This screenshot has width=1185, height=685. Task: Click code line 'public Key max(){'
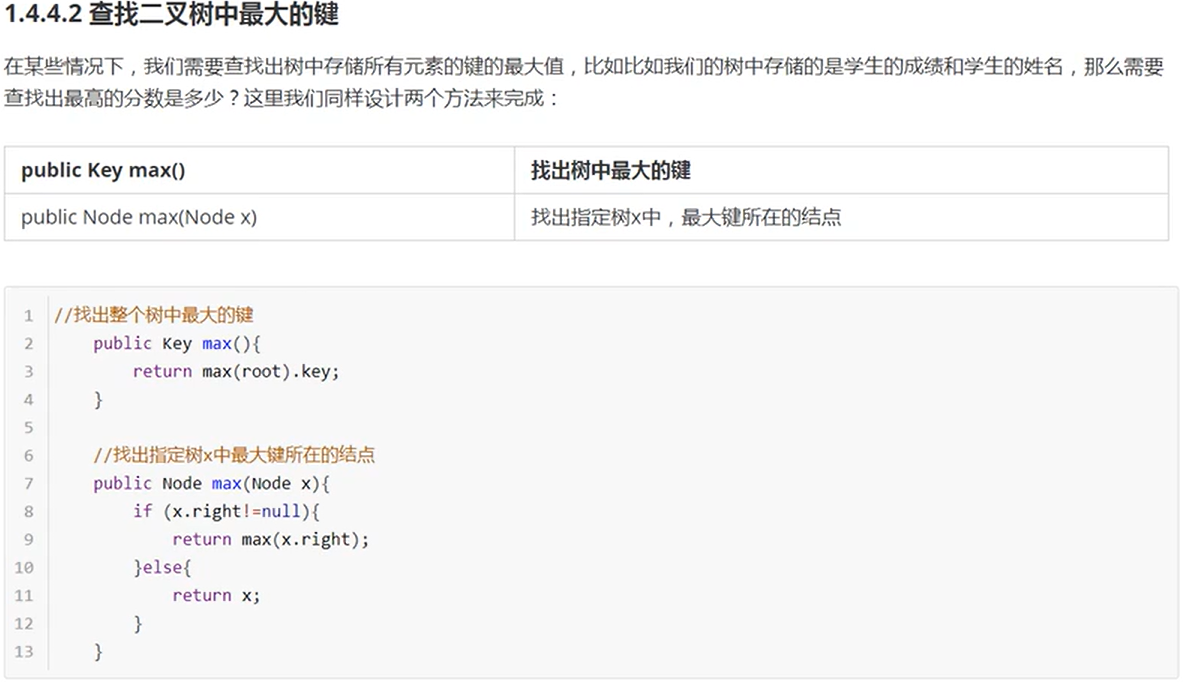tap(177, 343)
